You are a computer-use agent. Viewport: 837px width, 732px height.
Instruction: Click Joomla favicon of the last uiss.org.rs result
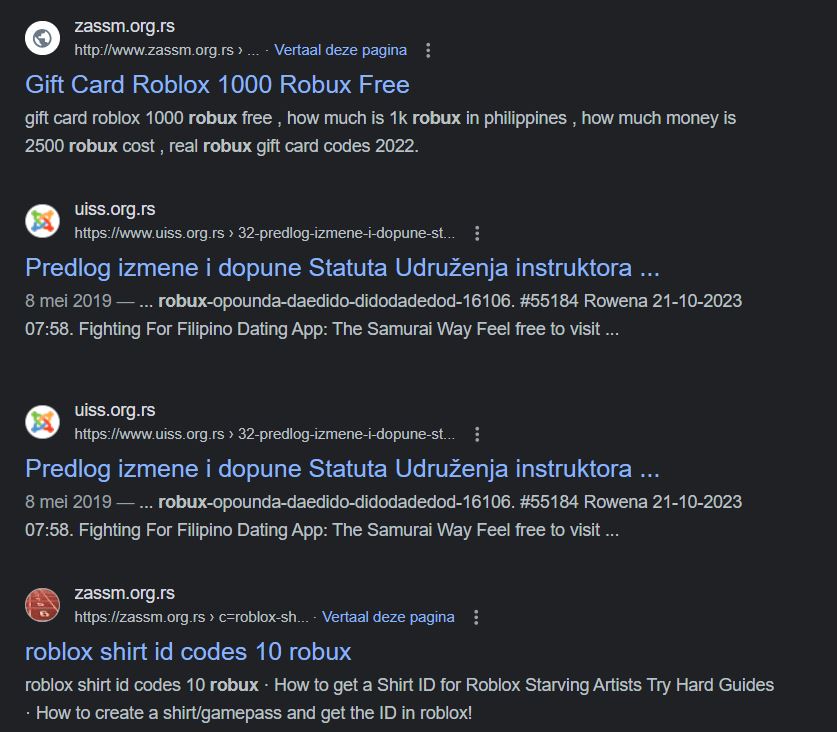(x=43, y=422)
